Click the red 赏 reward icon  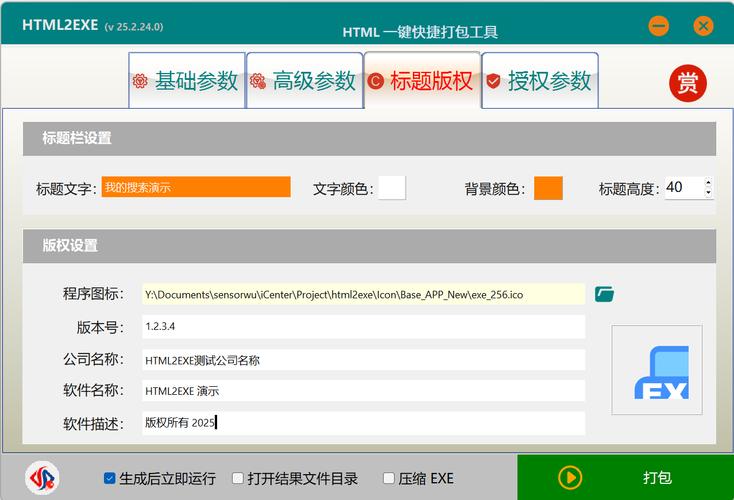point(687,84)
